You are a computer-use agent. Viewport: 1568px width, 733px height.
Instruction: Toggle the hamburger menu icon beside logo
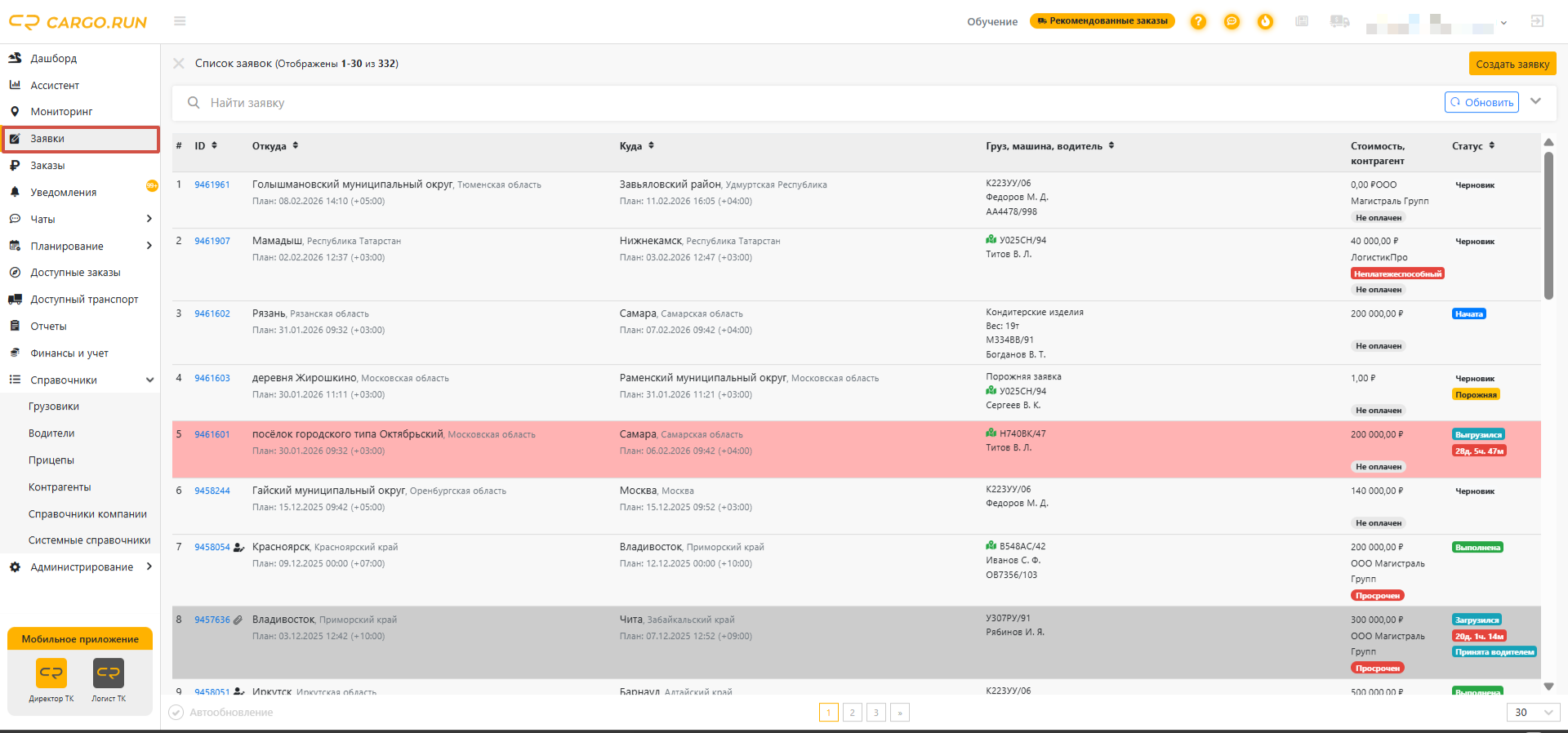click(180, 21)
